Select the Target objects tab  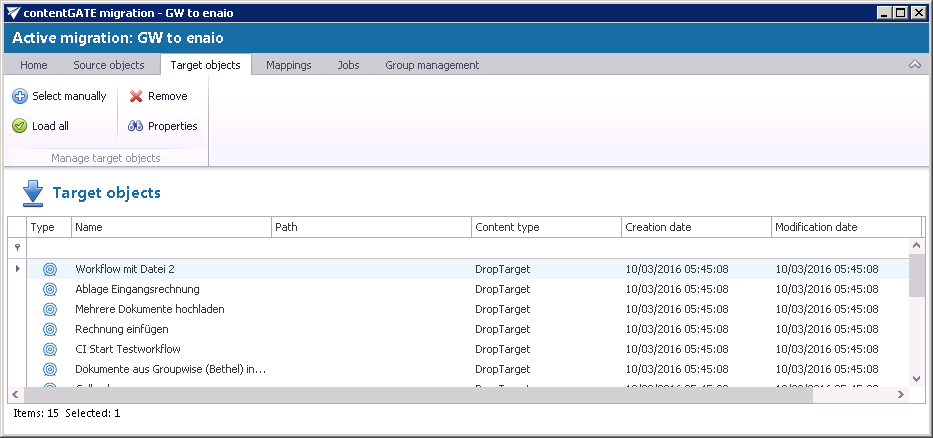pyautogui.click(x=205, y=65)
